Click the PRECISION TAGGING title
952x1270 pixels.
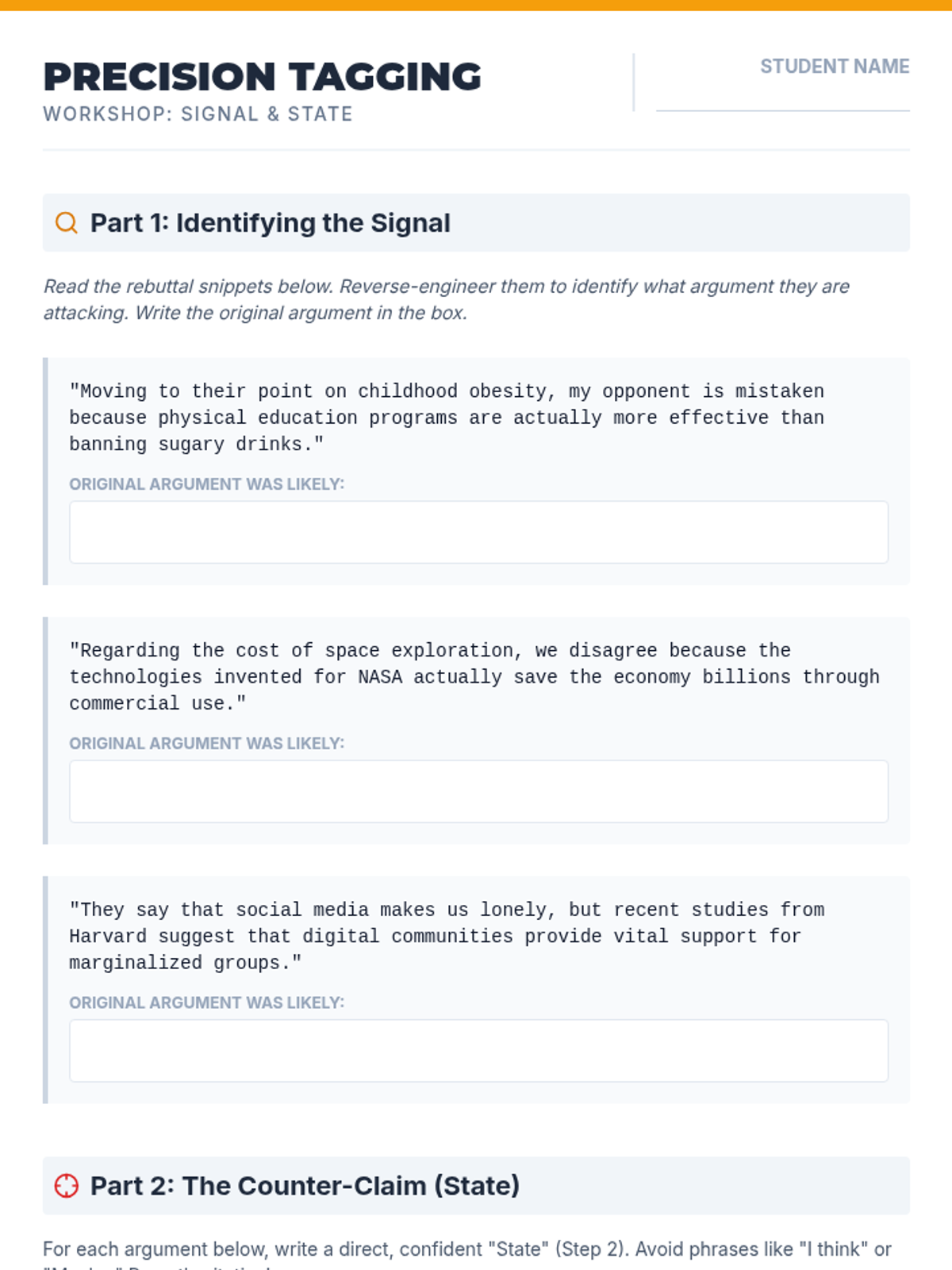262,77
